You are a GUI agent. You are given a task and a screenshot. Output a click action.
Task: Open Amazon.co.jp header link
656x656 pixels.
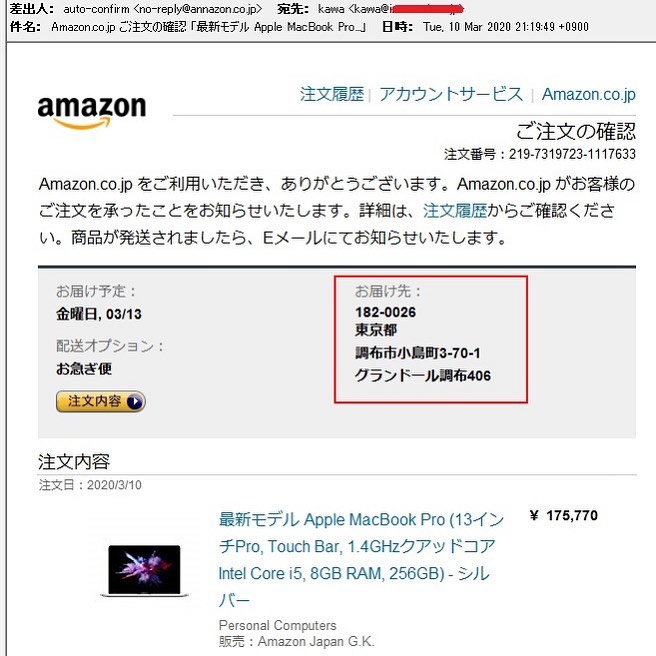(x=589, y=95)
